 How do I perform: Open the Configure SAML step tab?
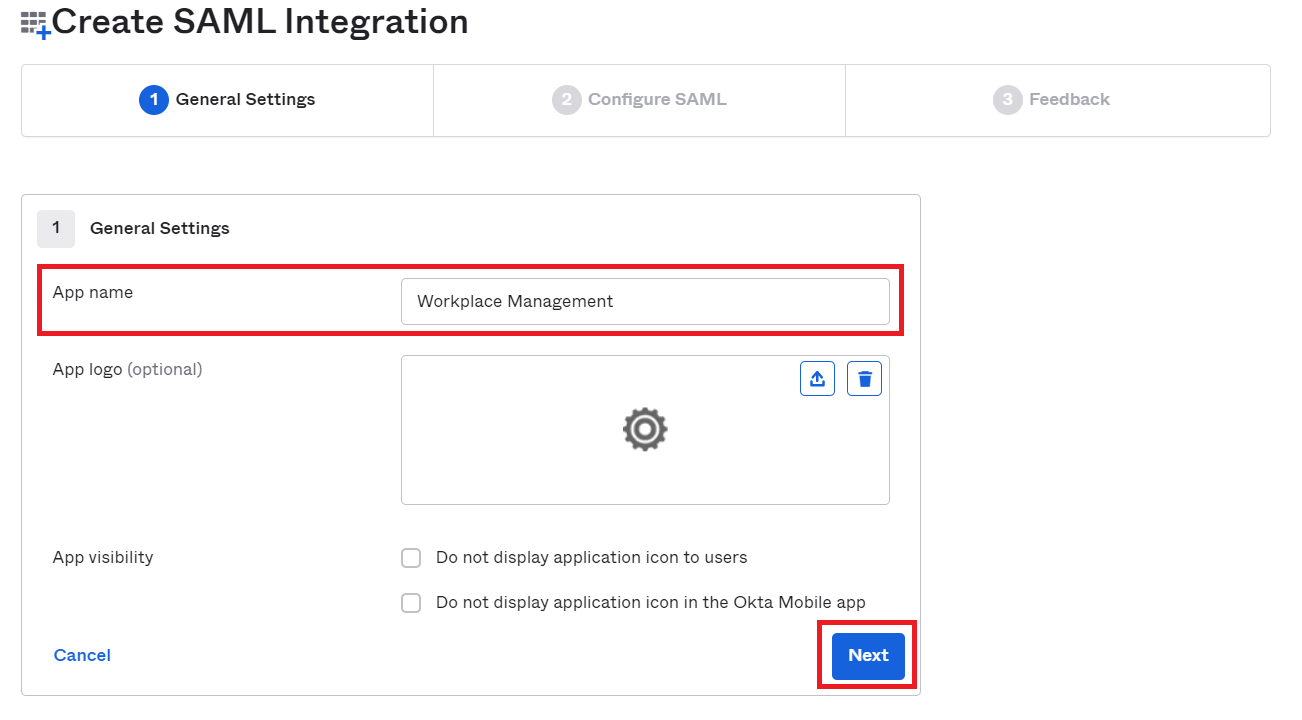pyautogui.click(x=639, y=100)
